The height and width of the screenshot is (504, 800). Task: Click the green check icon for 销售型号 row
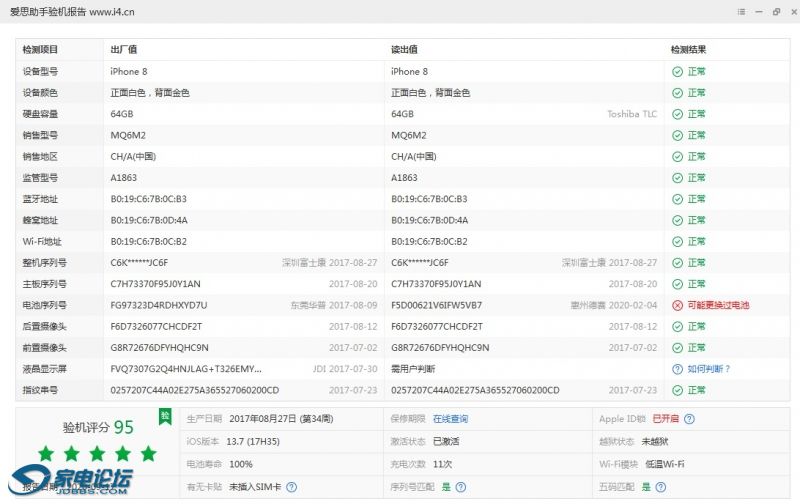677,136
